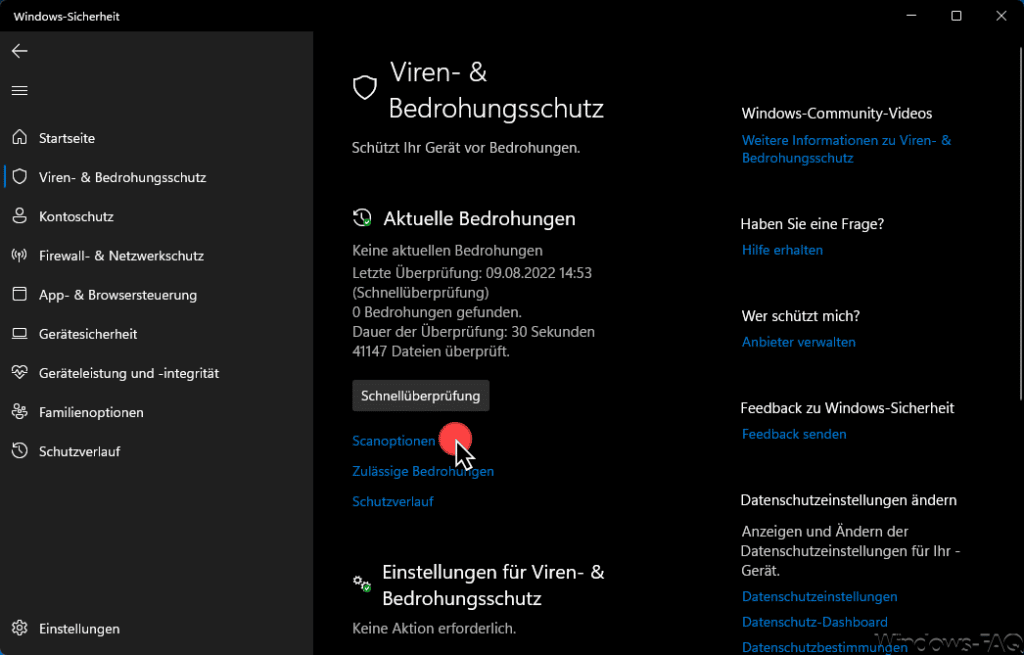Click the Windows-Sicherheit window title
Image resolution: width=1024 pixels, height=655 pixels.
pos(67,16)
